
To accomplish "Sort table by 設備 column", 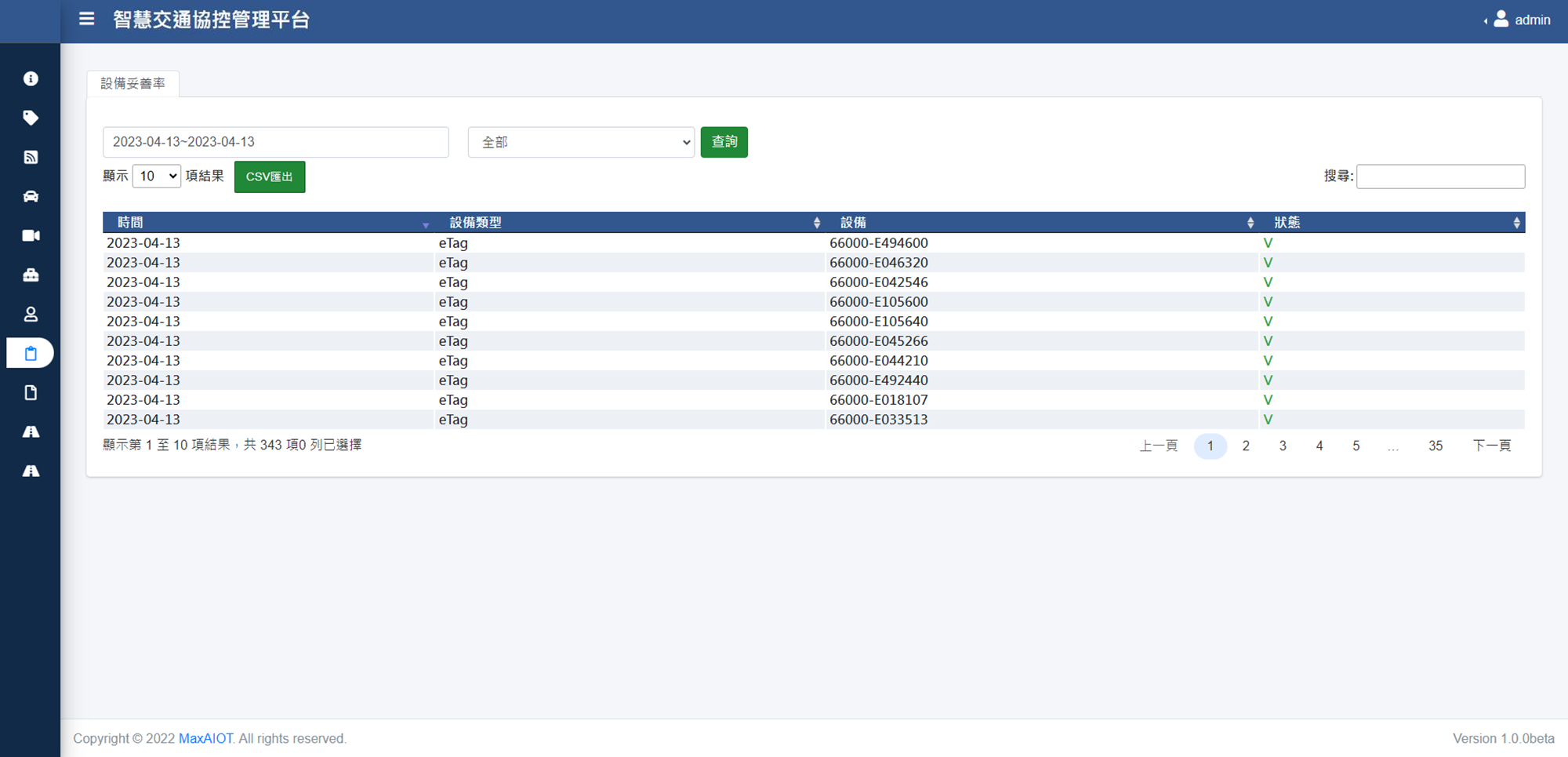I will [1043, 223].
